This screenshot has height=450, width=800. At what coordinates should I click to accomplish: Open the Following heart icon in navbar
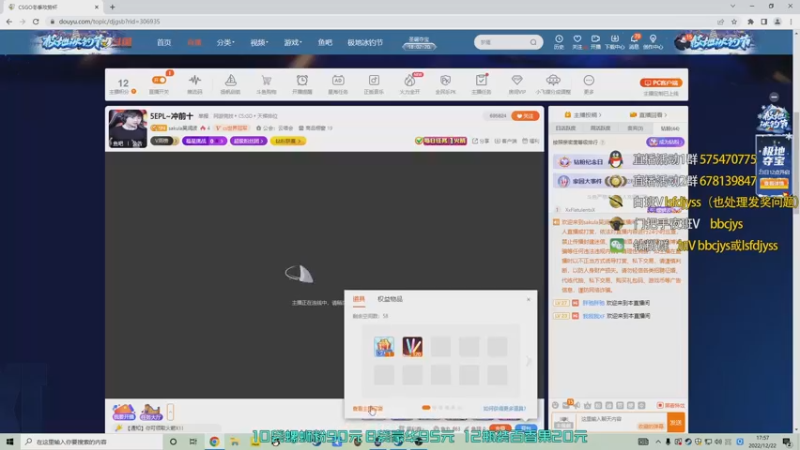coord(577,42)
